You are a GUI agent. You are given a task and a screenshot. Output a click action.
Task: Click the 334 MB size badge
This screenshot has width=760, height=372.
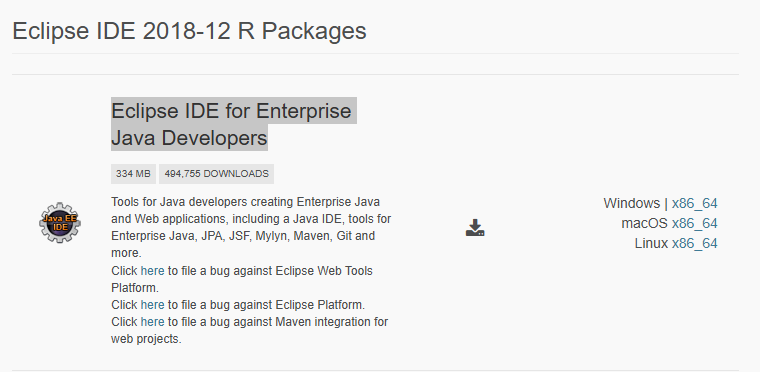click(x=133, y=174)
